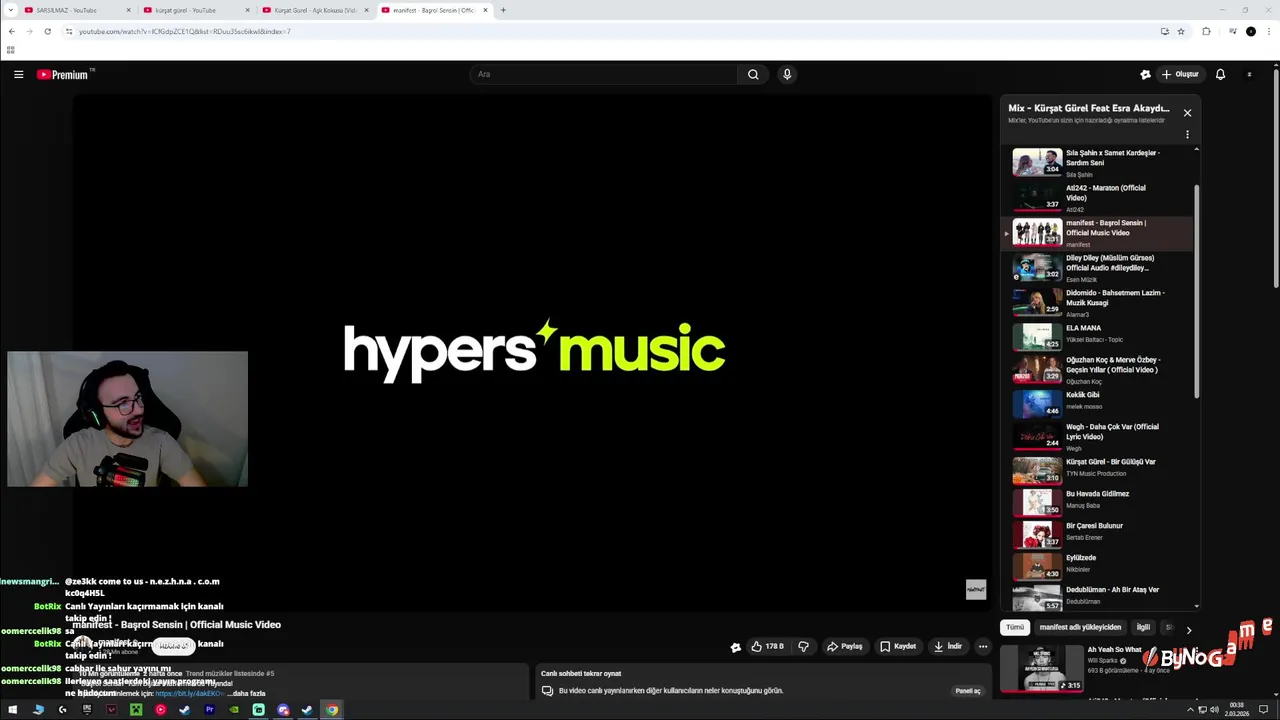Open the apps grid in bookmarks bar
This screenshot has height=720, width=1280.
[x=11, y=50]
